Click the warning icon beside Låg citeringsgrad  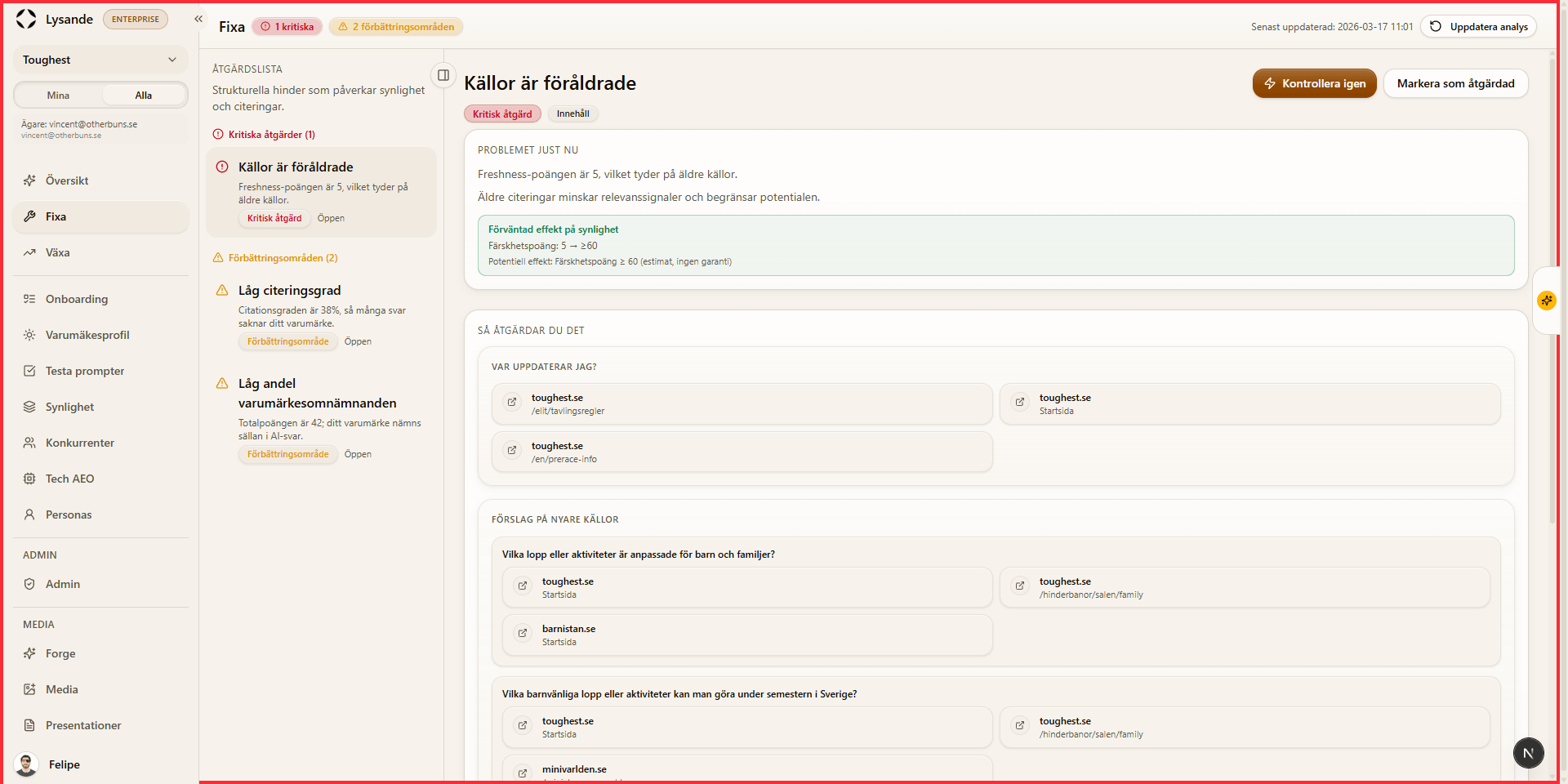(x=222, y=290)
